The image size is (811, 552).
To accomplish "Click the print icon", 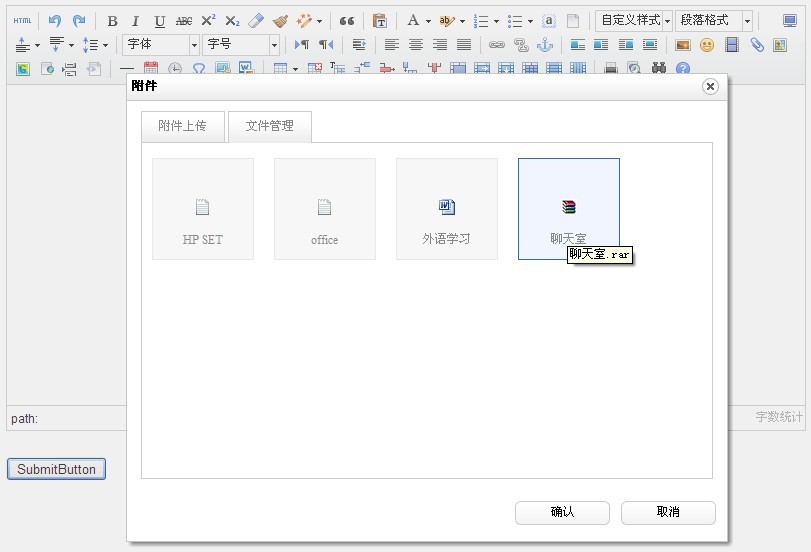I will [x=611, y=68].
